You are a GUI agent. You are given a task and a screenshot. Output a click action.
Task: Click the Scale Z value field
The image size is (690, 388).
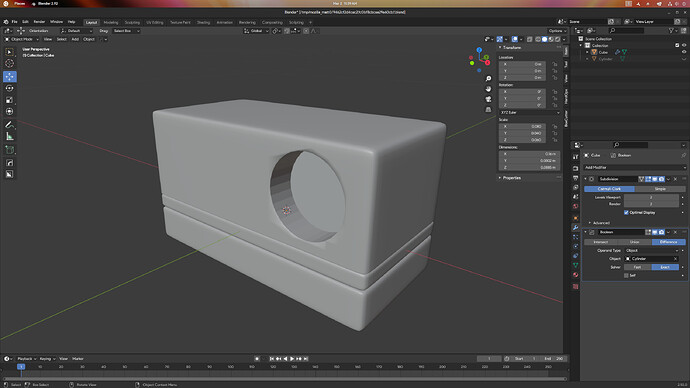tap(522, 140)
